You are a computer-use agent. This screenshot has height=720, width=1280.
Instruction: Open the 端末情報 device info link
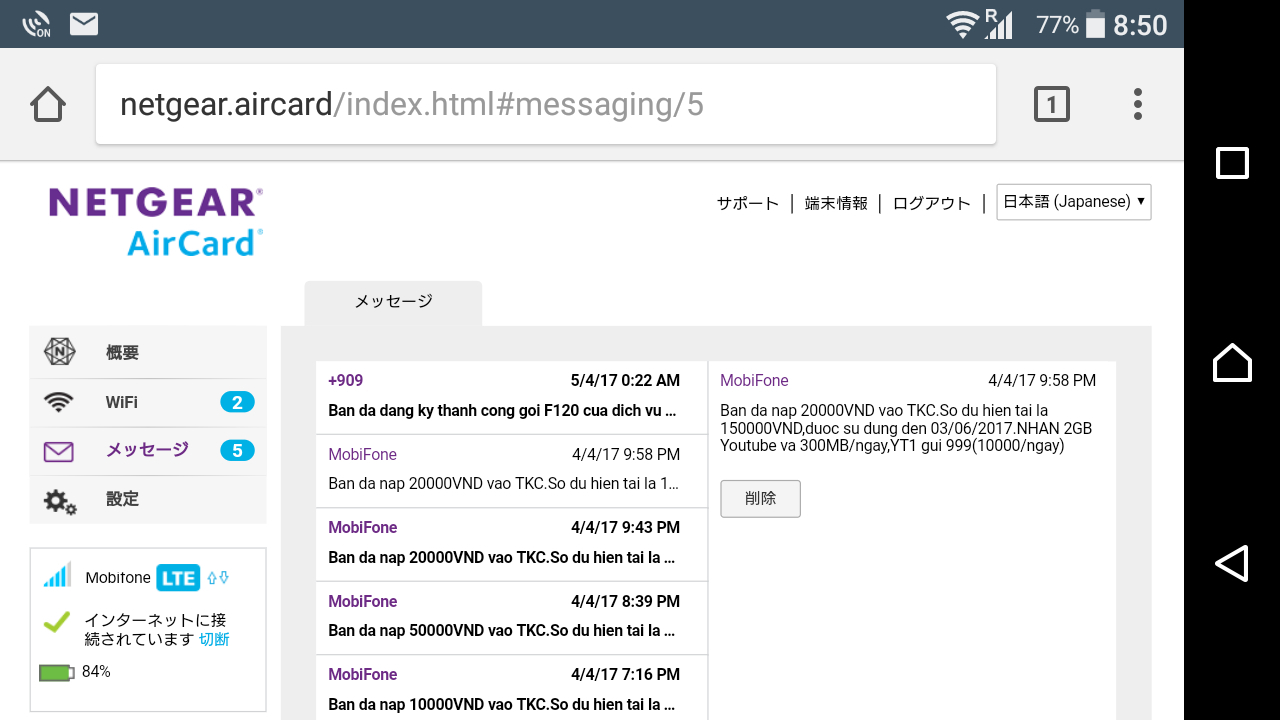tap(836, 203)
